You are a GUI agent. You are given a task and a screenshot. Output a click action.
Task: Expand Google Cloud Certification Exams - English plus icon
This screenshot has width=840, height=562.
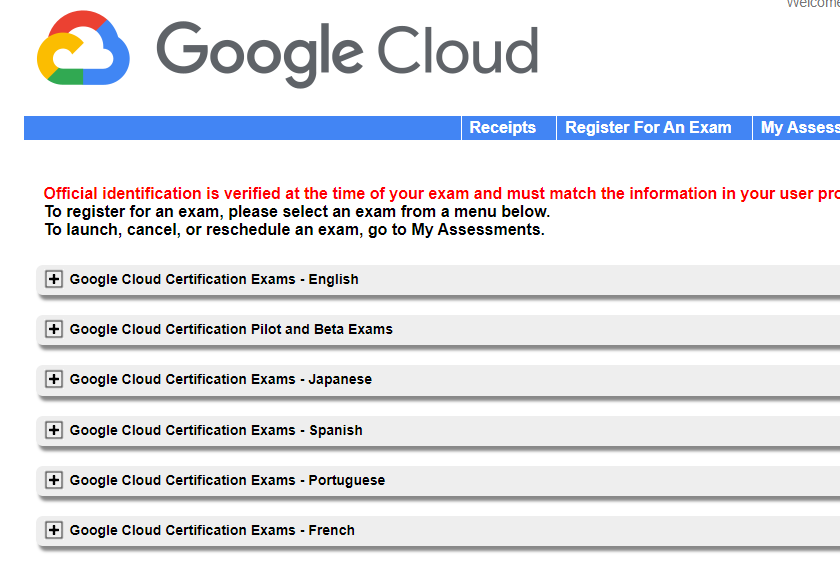click(54, 279)
